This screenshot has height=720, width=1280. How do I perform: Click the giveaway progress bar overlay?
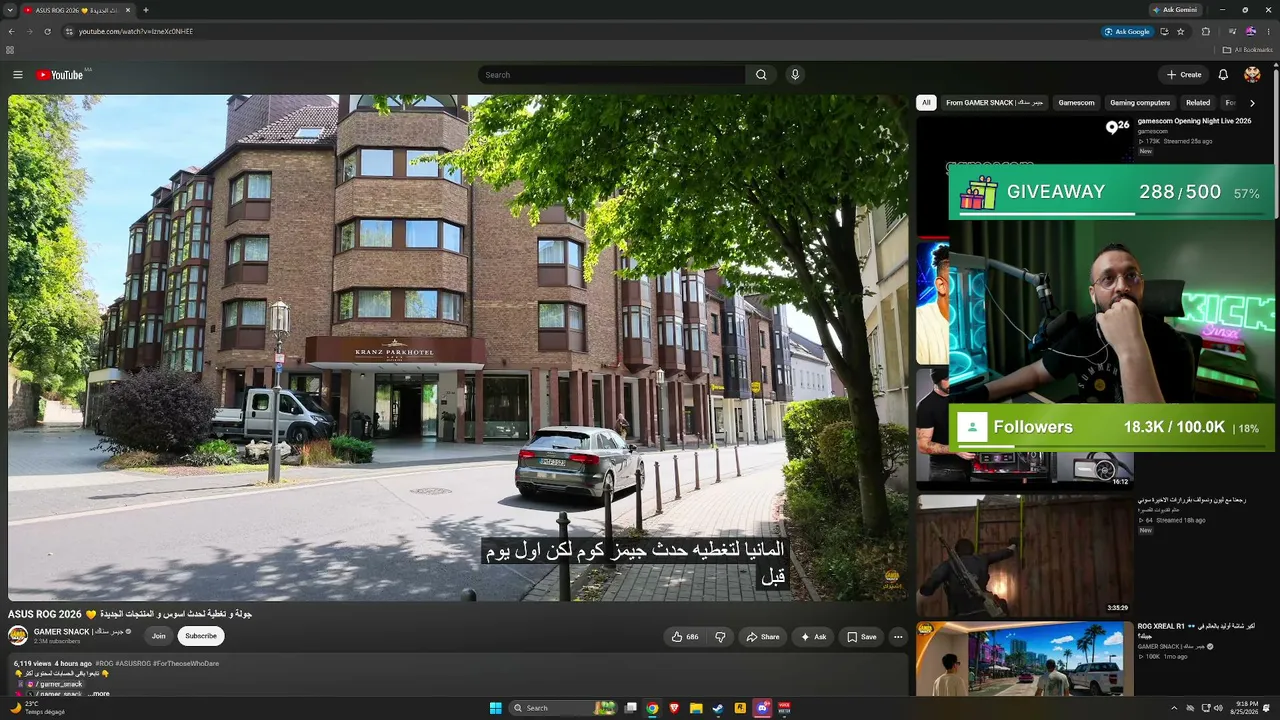click(1112, 192)
